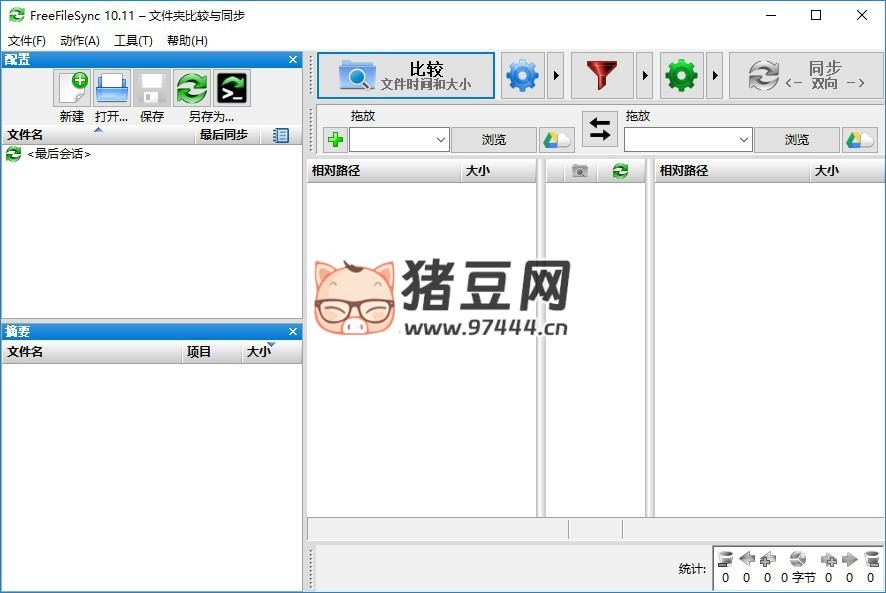Save as batch job terminal icon
886x593 pixels.
tap(232, 88)
